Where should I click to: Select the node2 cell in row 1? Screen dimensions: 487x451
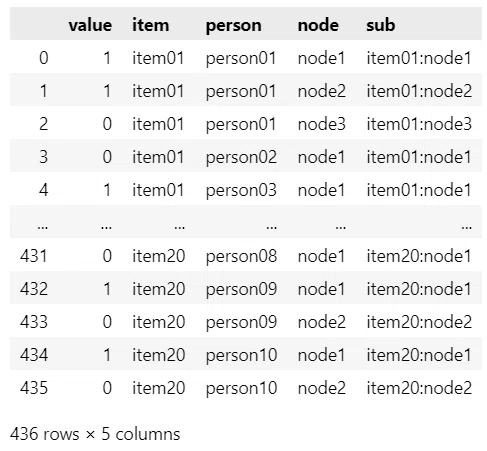pos(322,91)
